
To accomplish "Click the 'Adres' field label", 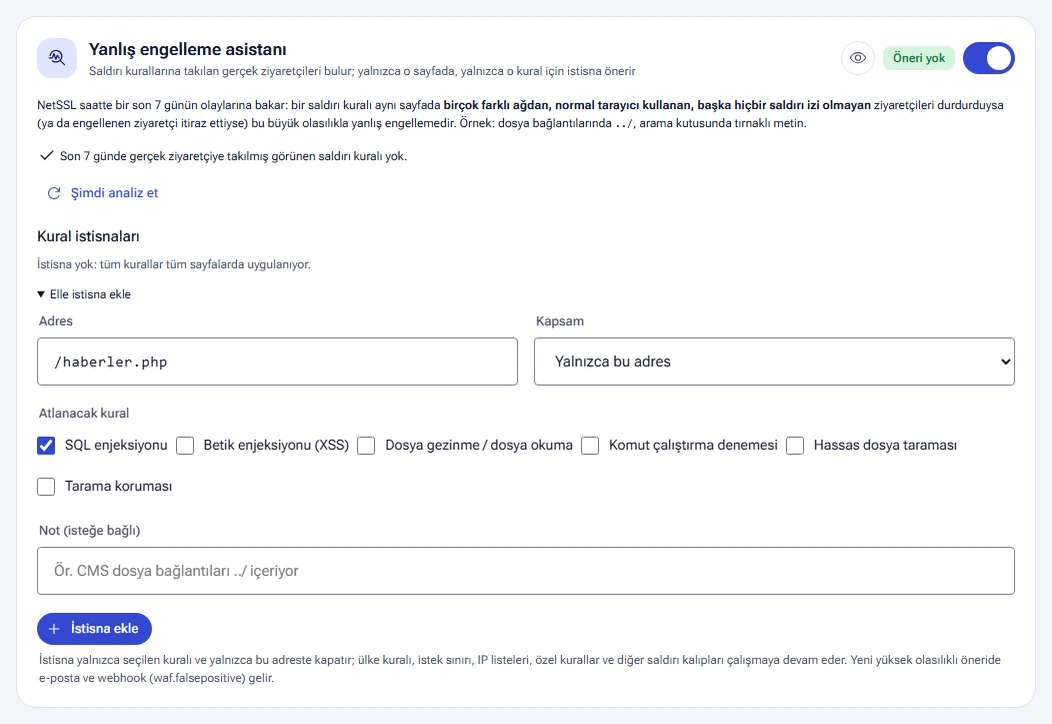I will click(56, 321).
